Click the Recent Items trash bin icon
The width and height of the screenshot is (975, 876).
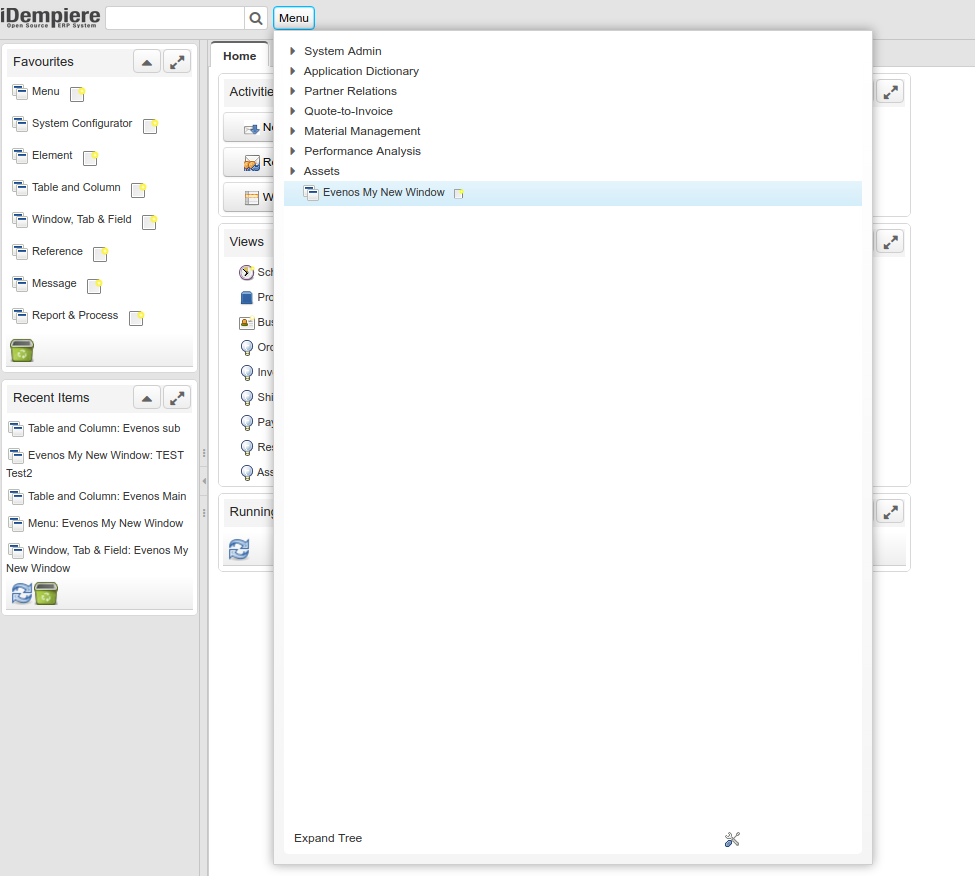tap(46, 594)
